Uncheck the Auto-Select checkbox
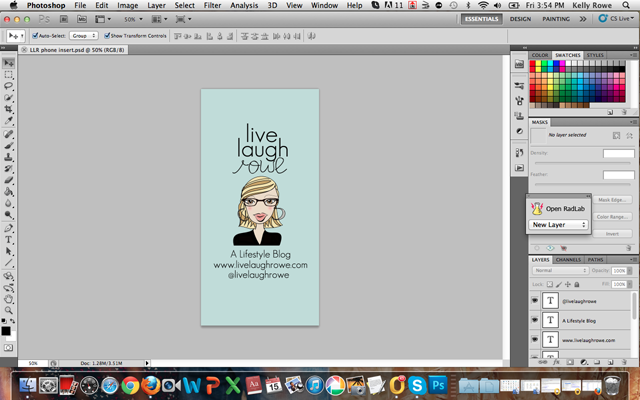 (33, 34)
